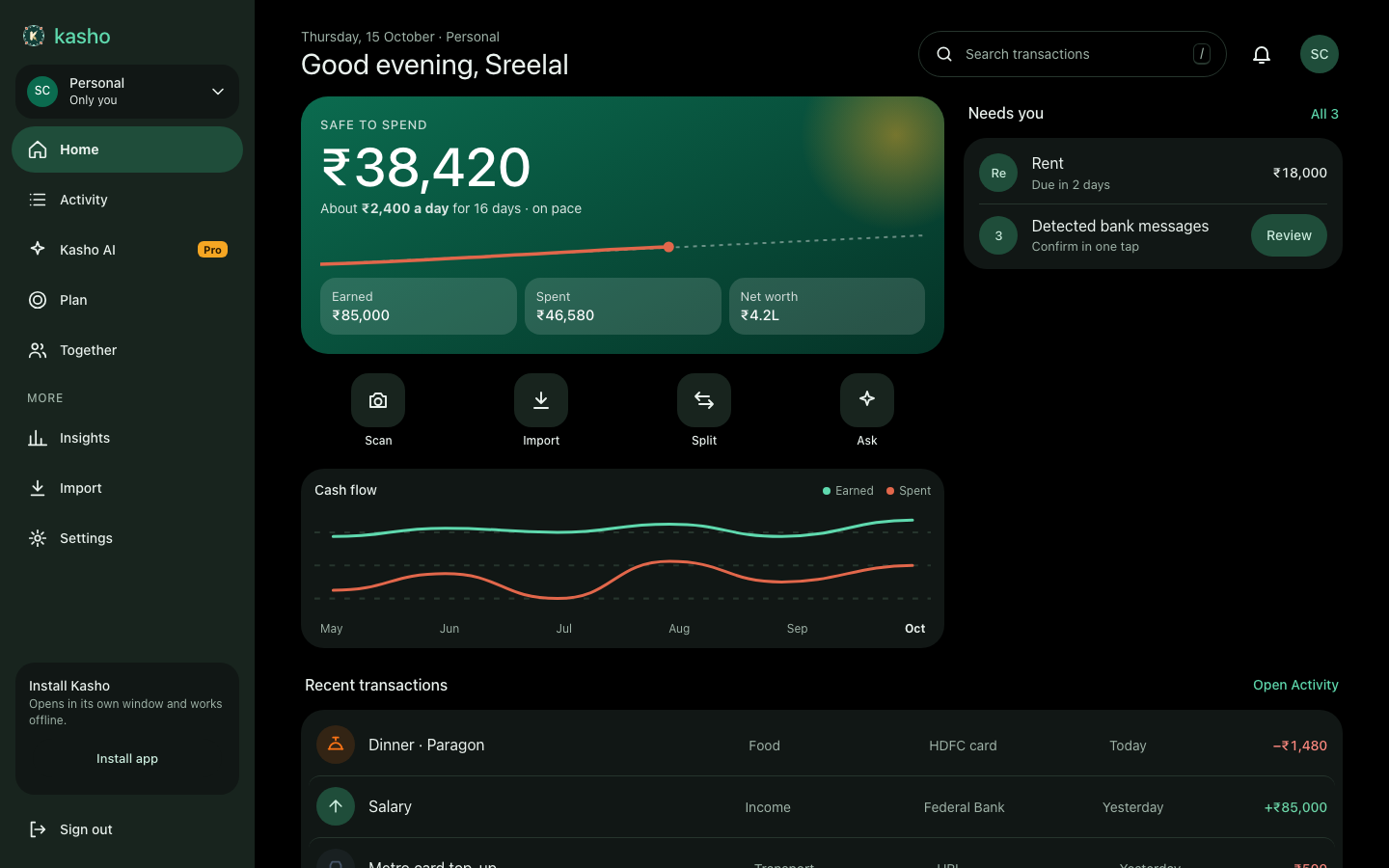Focus the Search transactions field
The height and width of the screenshot is (868, 1389).
coord(1073,54)
